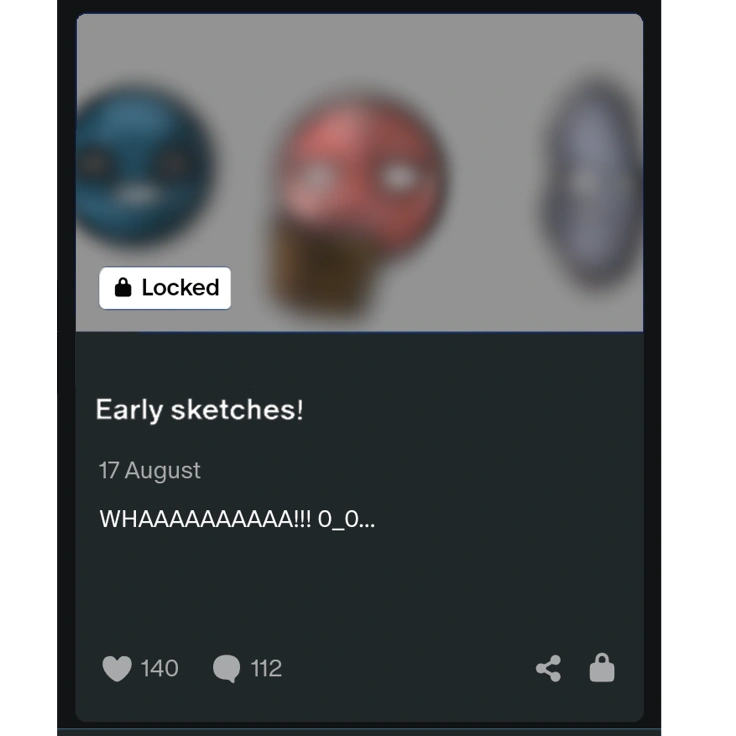This screenshot has height=736, width=736.
Task: Click the blurred grey oval face
Action: click(x=592, y=182)
